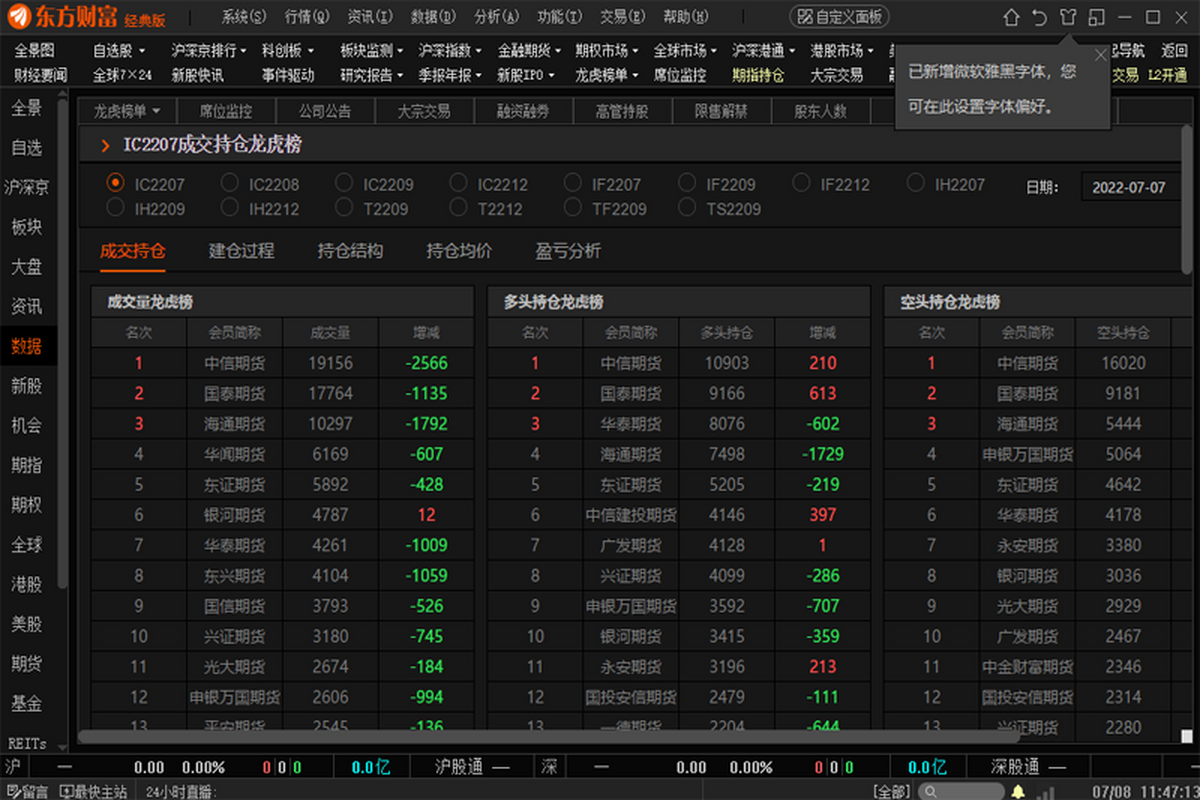
Task: Open the 数据(D) menu
Action: tap(433, 17)
